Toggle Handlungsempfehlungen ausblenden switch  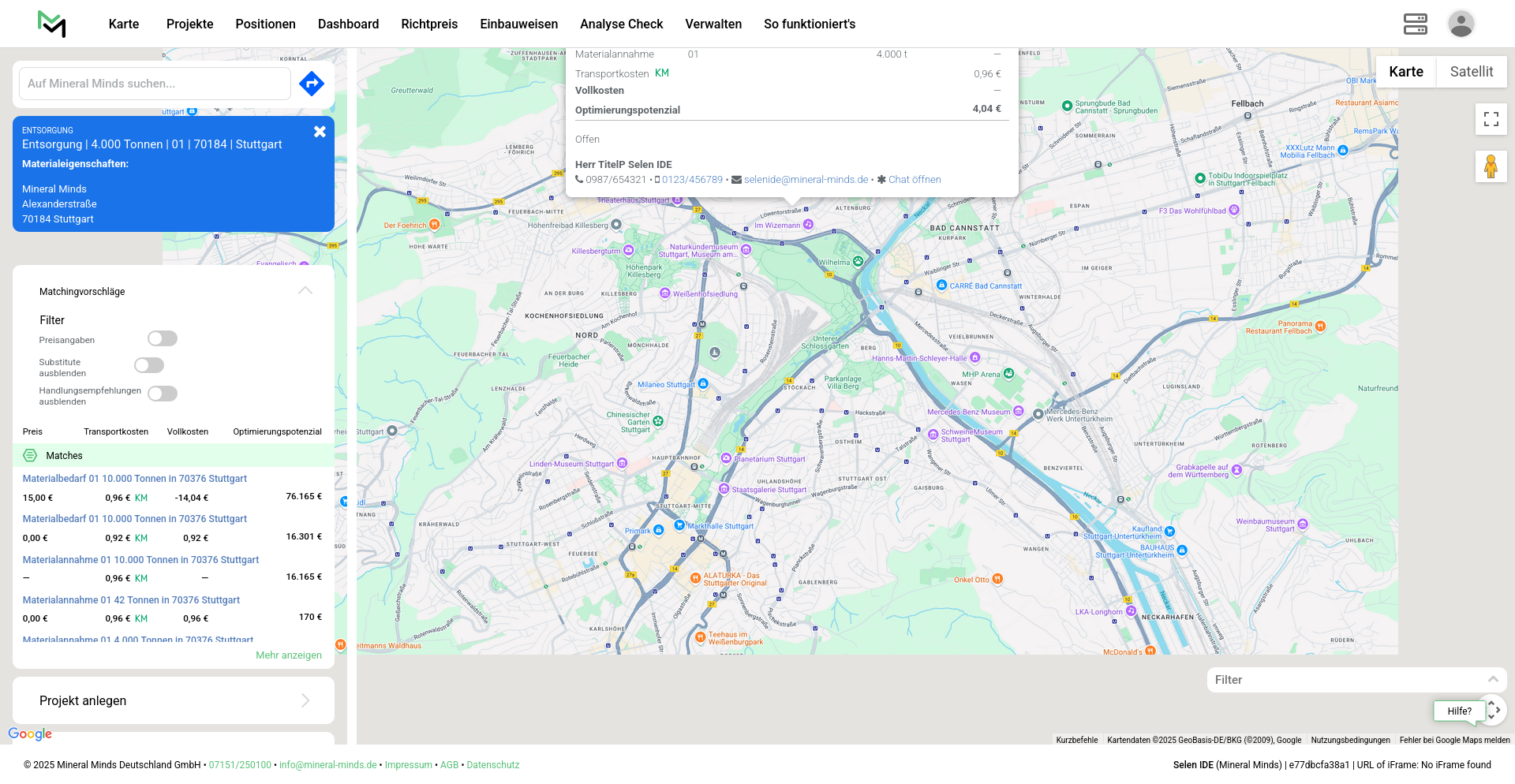coord(163,394)
